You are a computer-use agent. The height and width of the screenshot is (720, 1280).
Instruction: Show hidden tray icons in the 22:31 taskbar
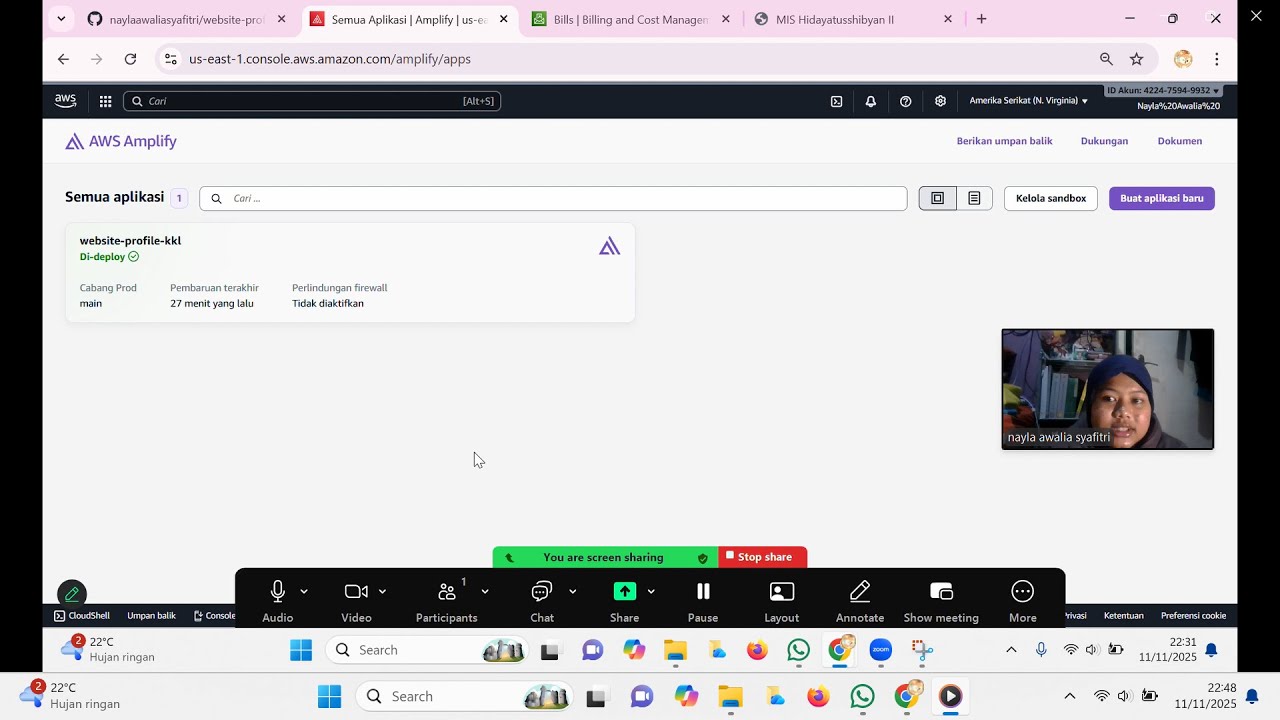coord(1011,650)
